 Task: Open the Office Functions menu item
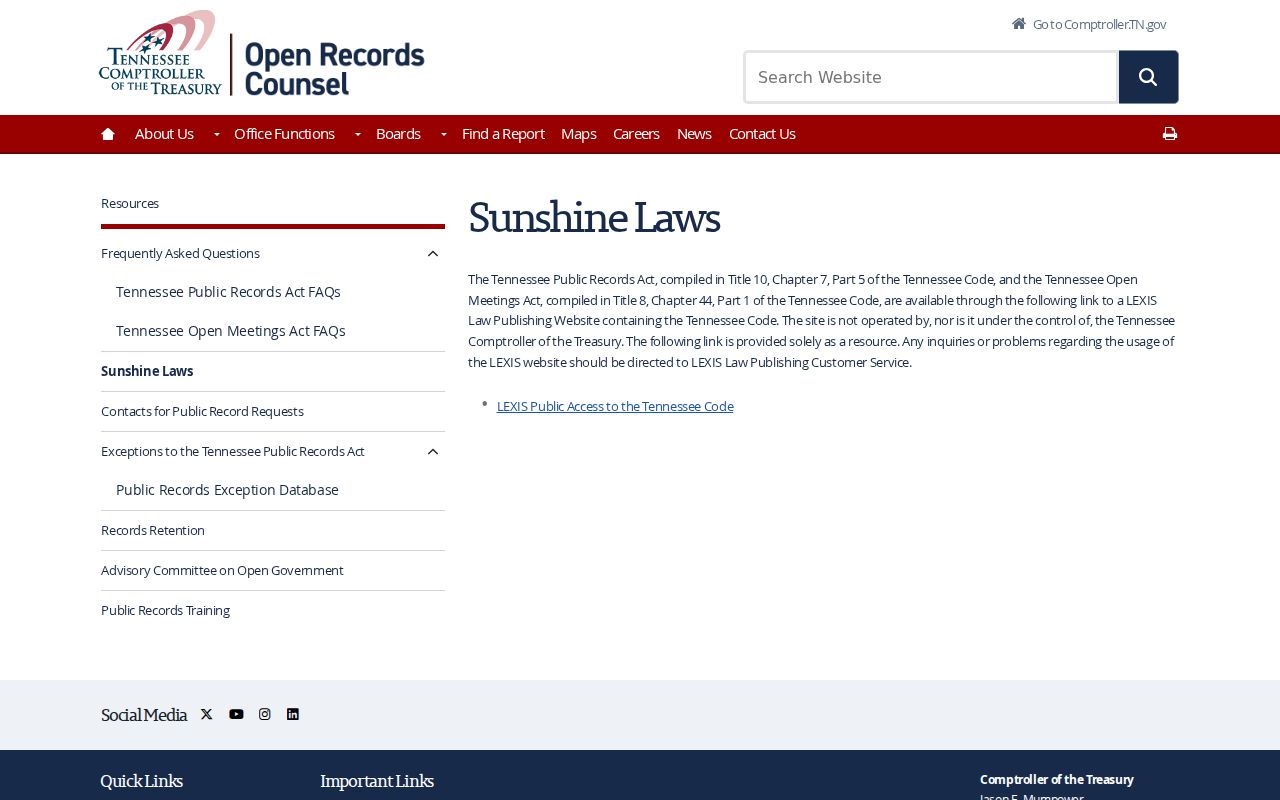[x=284, y=134]
